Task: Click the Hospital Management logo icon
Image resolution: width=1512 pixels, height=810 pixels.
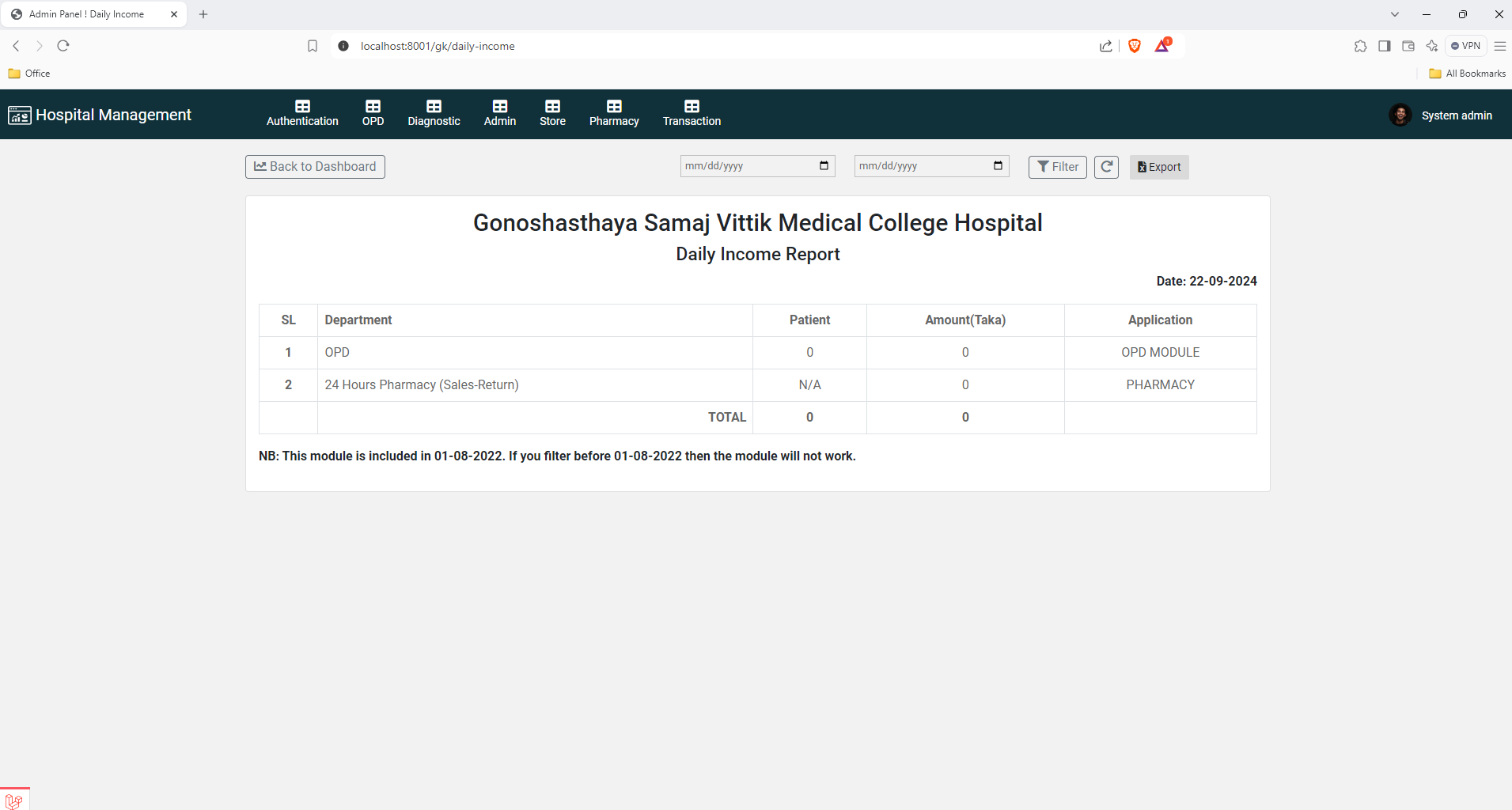Action: pyautogui.click(x=20, y=115)
